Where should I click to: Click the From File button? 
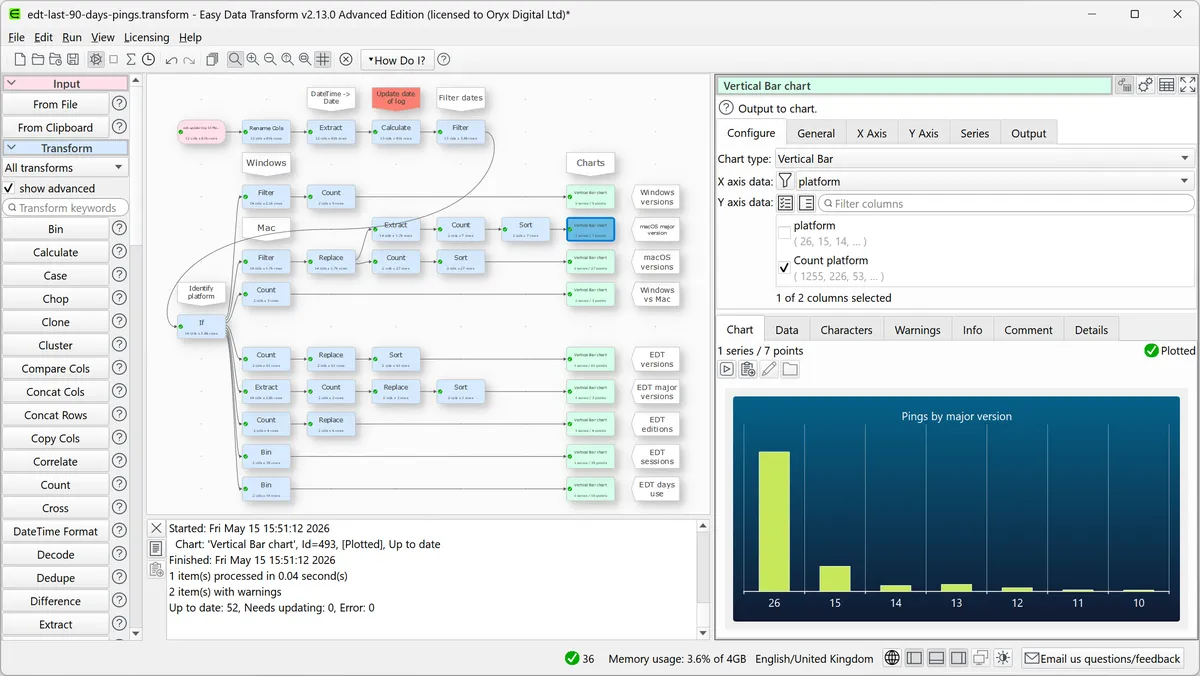[55, 104]
